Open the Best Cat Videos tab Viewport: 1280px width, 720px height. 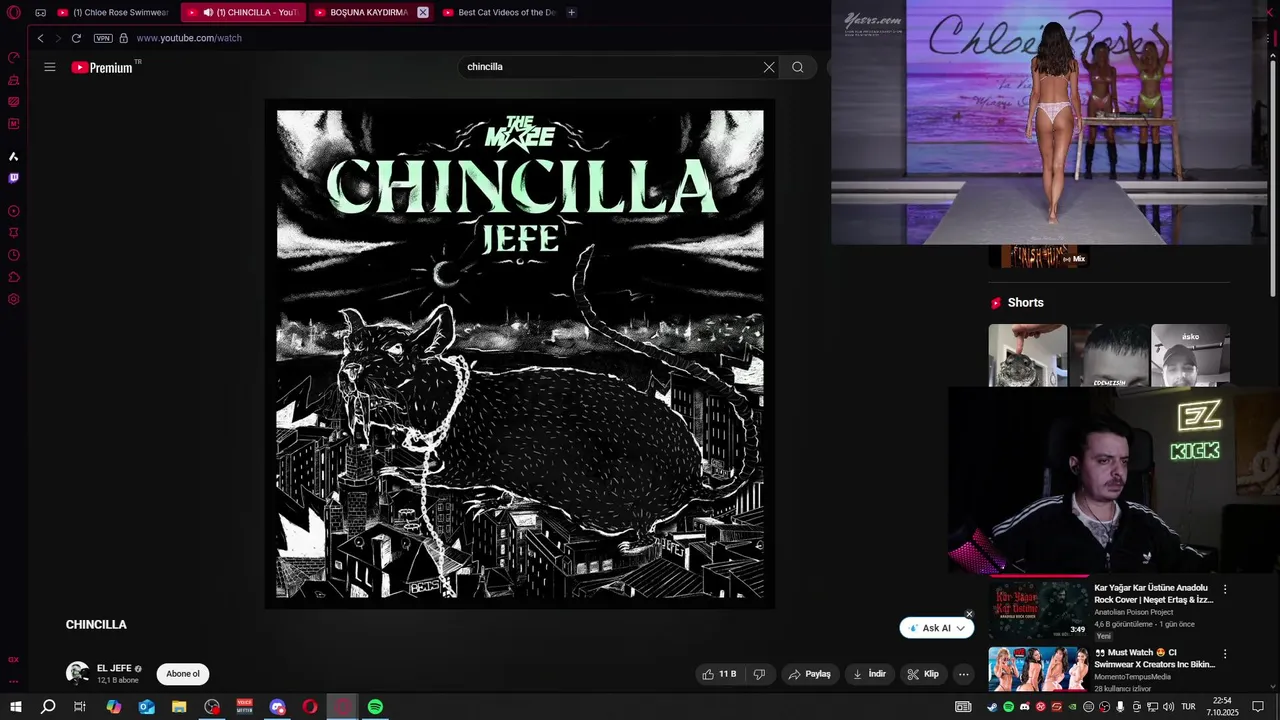tap(499, 13)
